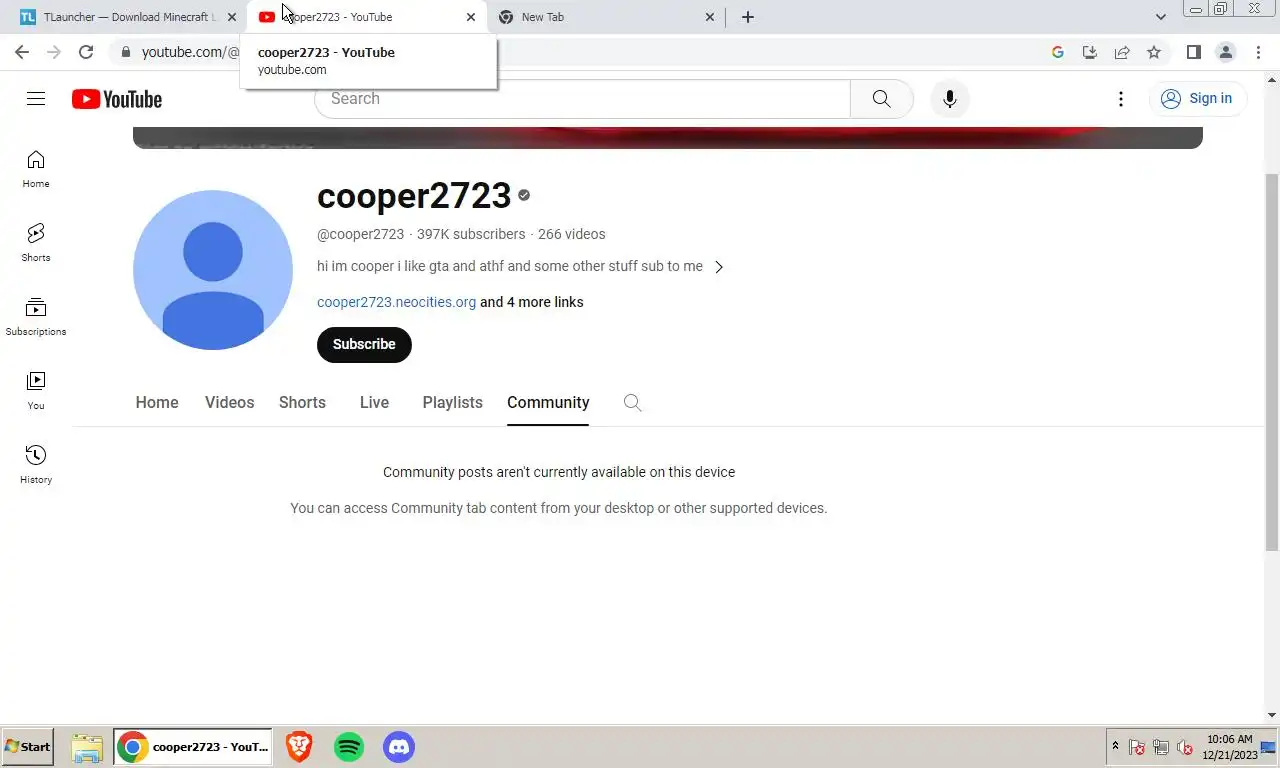Viewport: 1280px width, 768px height.
Task: Open Discord from the taskbar
Action: (x=399, y=747)
